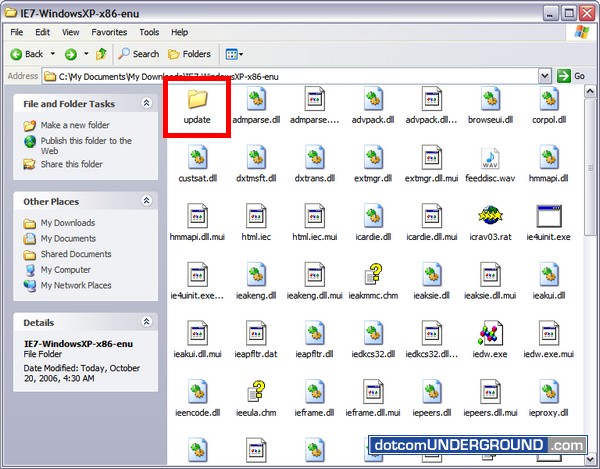Select the hmmapi.dll file icon
Viewport: 600px width, 469px height.
click(549, 157)
